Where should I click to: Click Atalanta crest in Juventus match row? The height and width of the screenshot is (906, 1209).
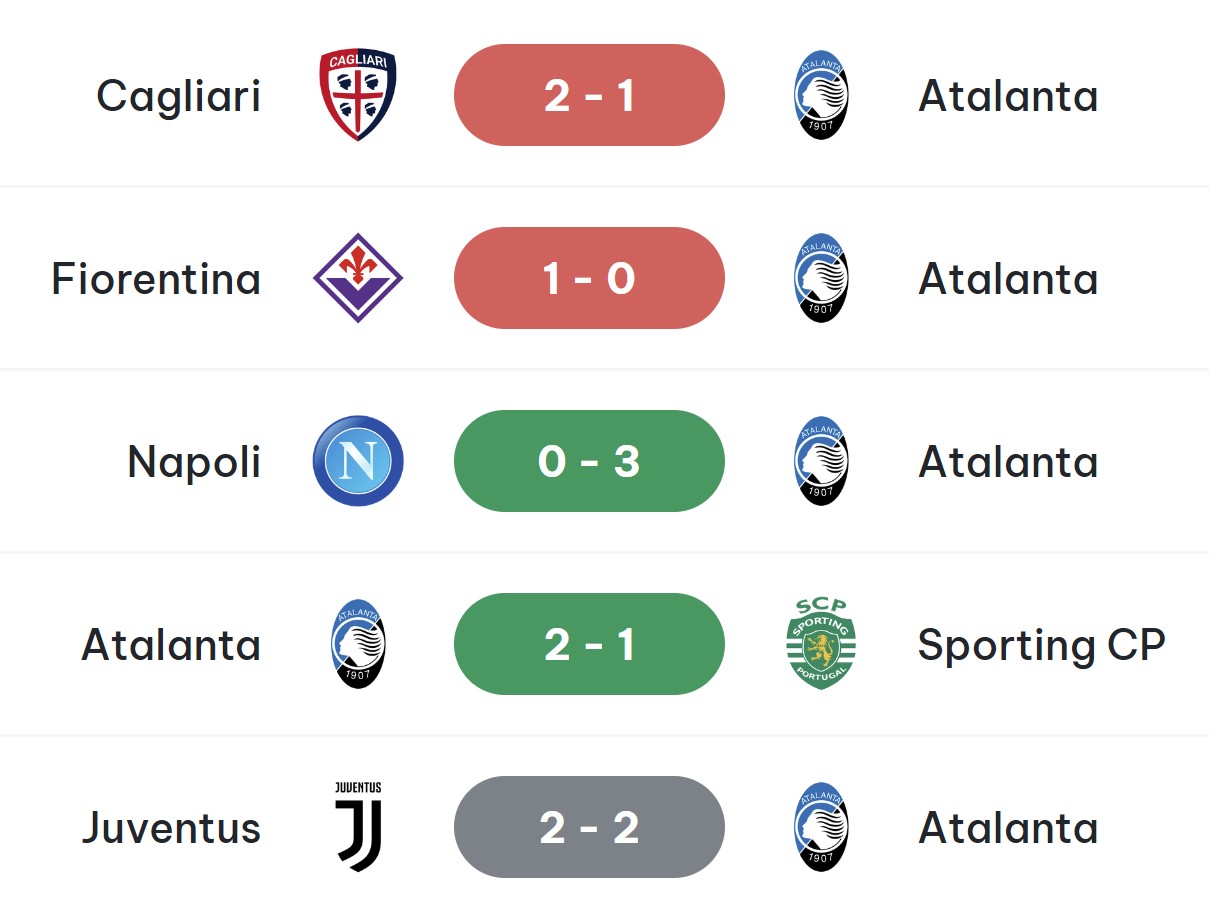pos(821,827)
